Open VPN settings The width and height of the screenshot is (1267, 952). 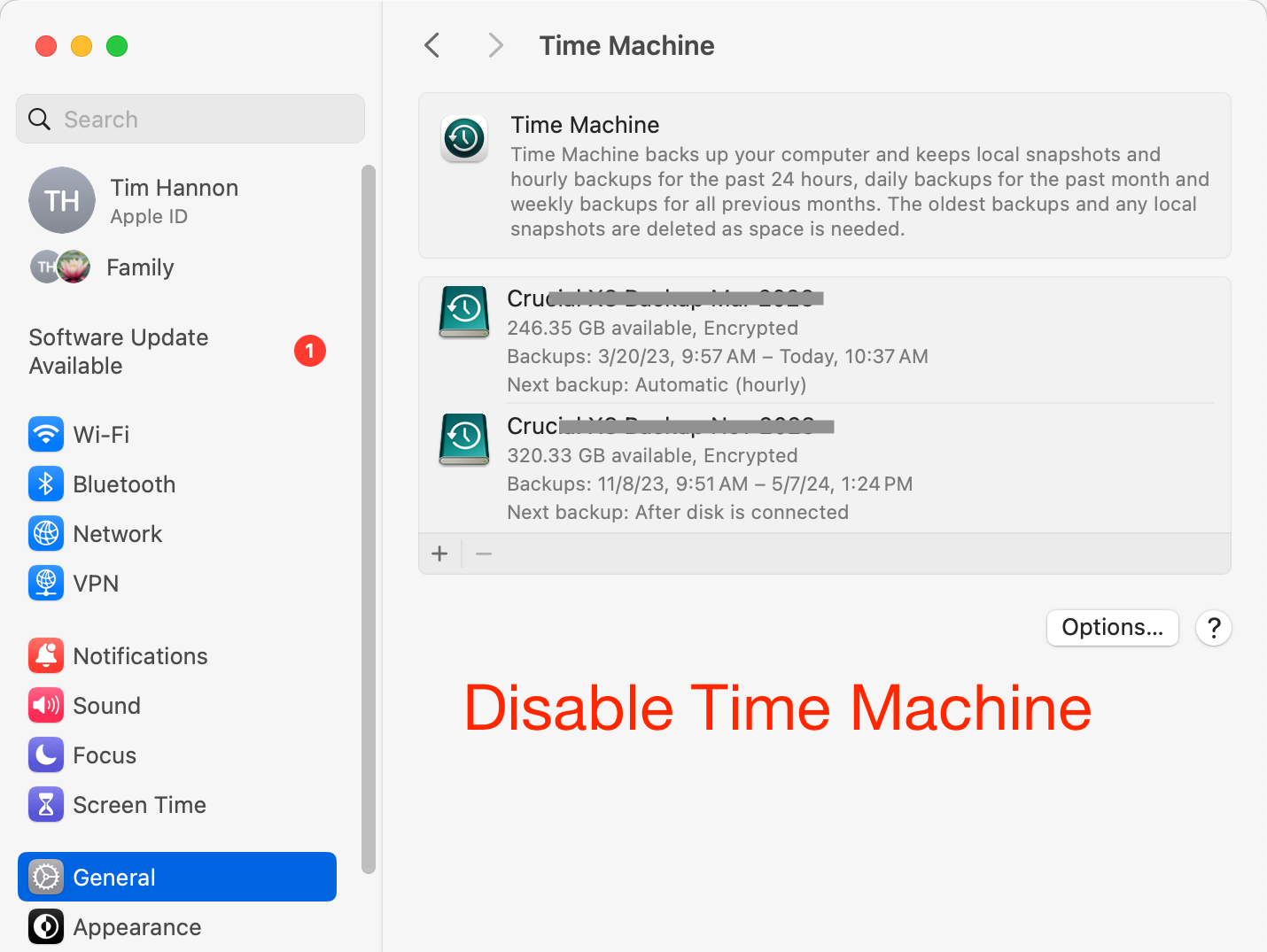click(95, 583)
